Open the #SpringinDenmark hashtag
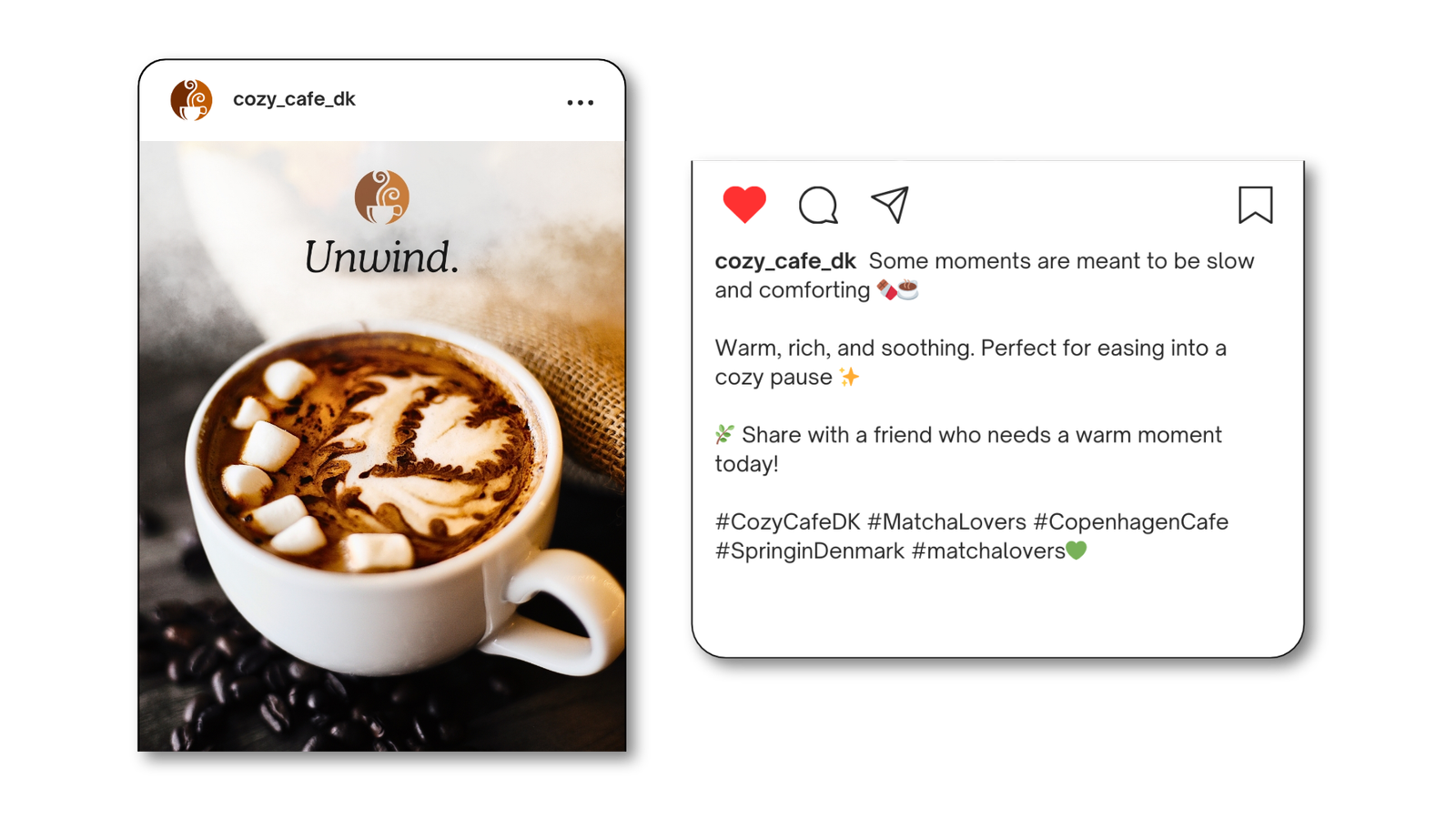1456x819 pixels. (810, 551)
